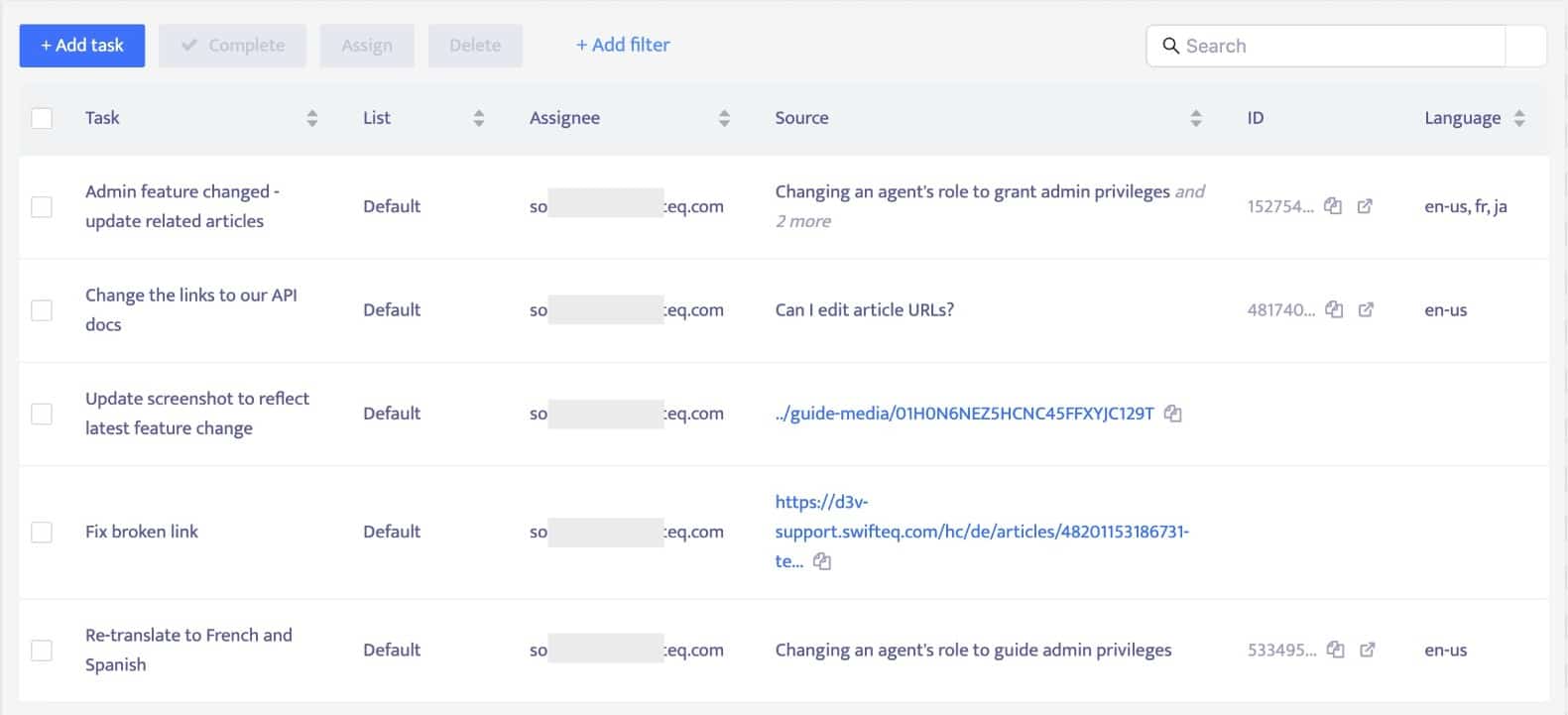
Task: Click the 'Update screenshot to reflect latest feature change' task
Action: tap(197, 414)
